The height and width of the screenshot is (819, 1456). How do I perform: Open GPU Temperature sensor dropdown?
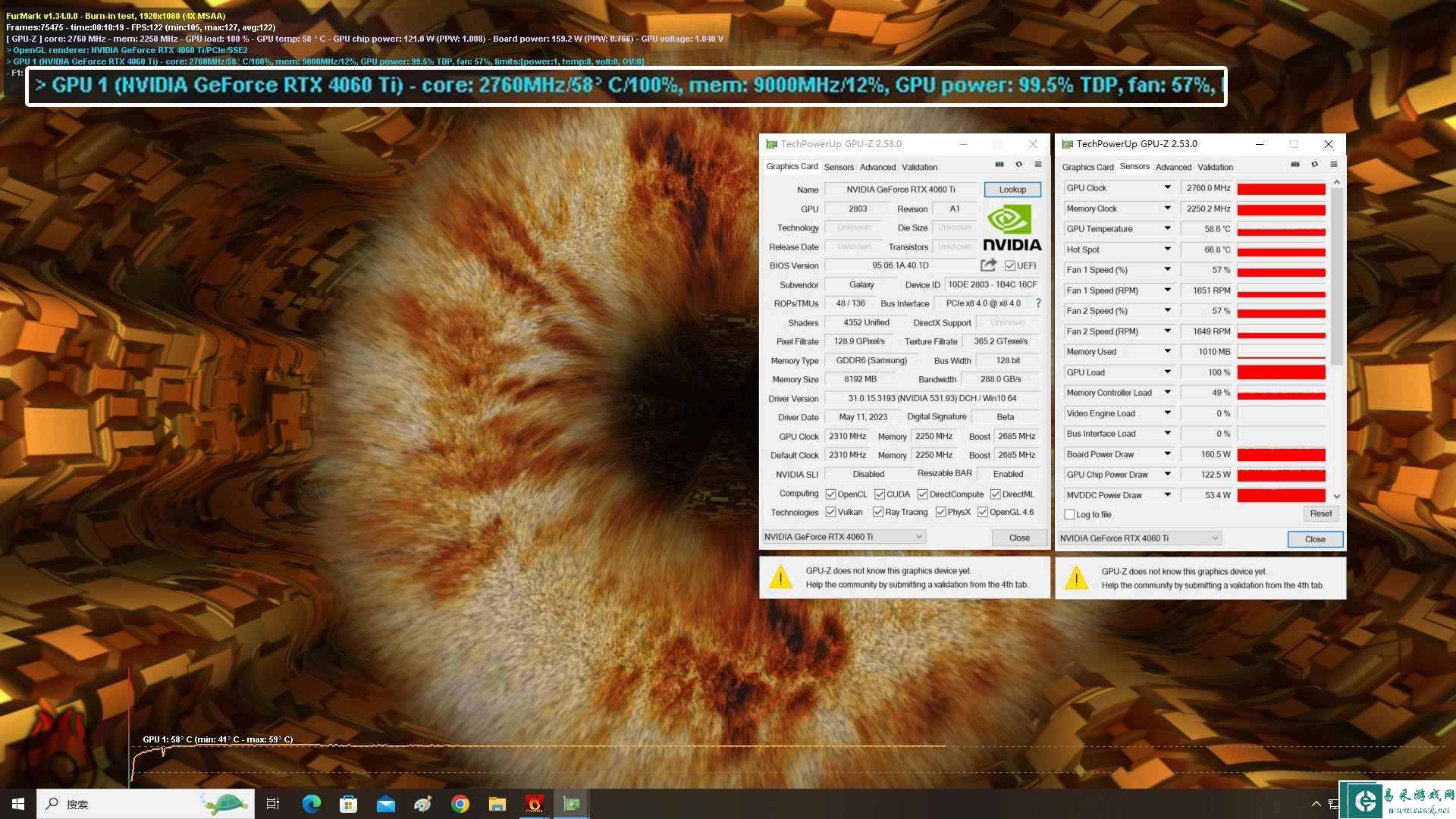(x=1167, y=228)
